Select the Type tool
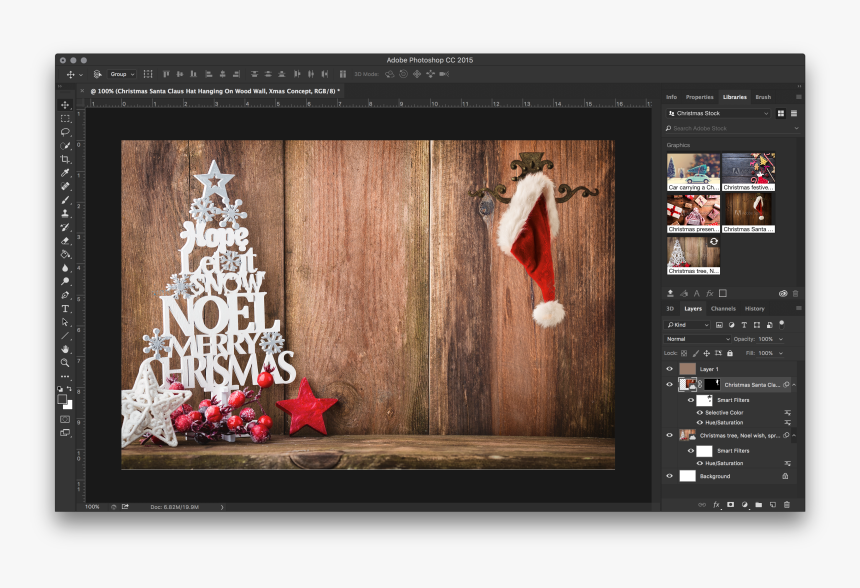The height and width of the screenshot is (588, 860). (x=64, y=309)
